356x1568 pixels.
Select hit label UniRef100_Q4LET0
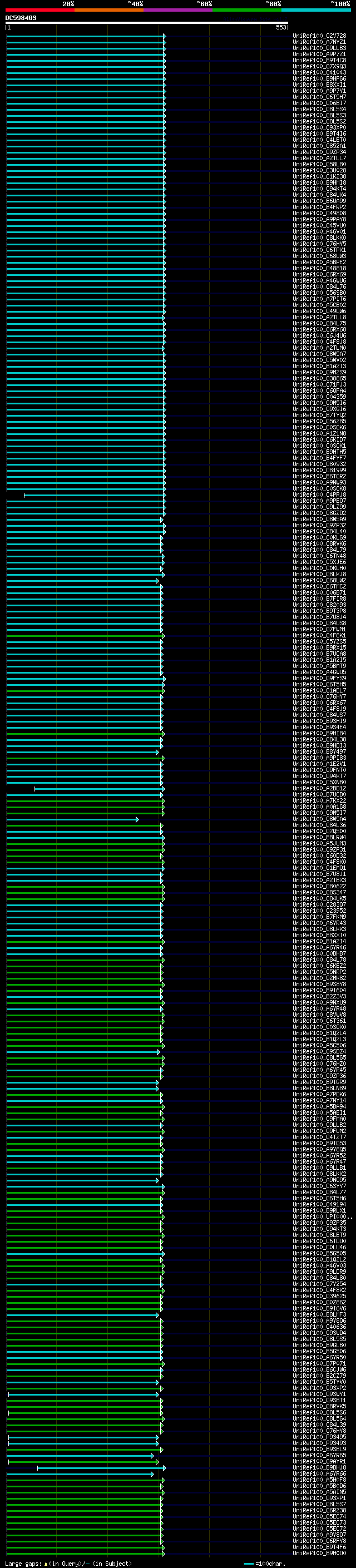point(319,140)
